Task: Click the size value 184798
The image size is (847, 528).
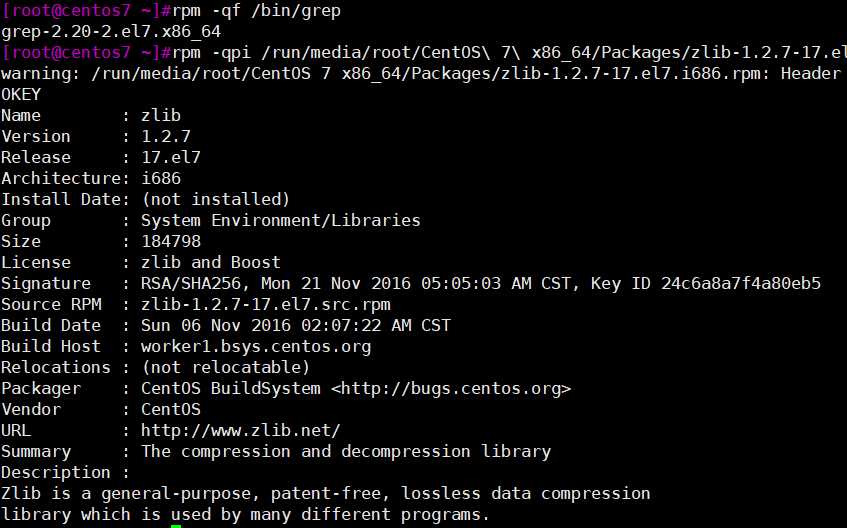Action: coord(171,242)
